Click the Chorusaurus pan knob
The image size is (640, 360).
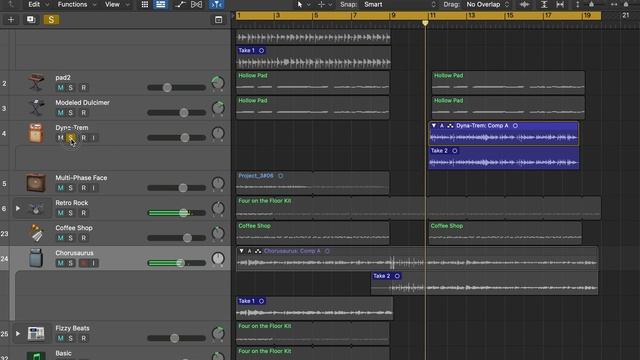(x=218, y=258)
